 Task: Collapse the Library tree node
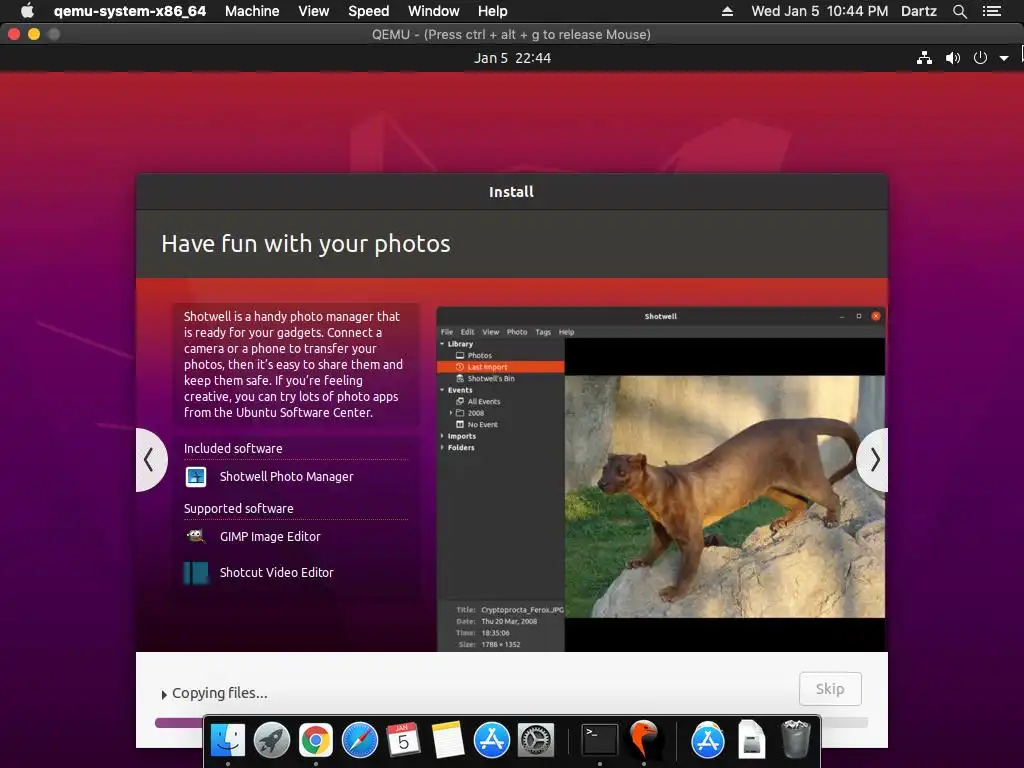442,344
